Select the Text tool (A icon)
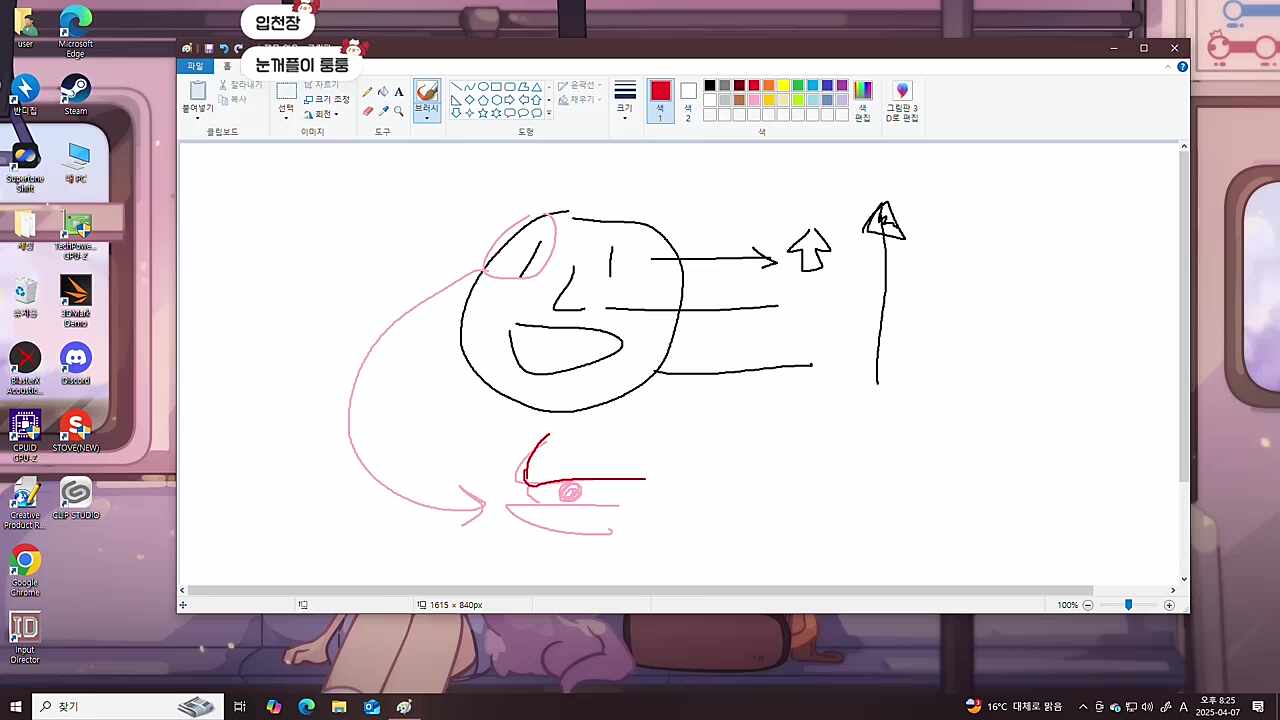 398,92
